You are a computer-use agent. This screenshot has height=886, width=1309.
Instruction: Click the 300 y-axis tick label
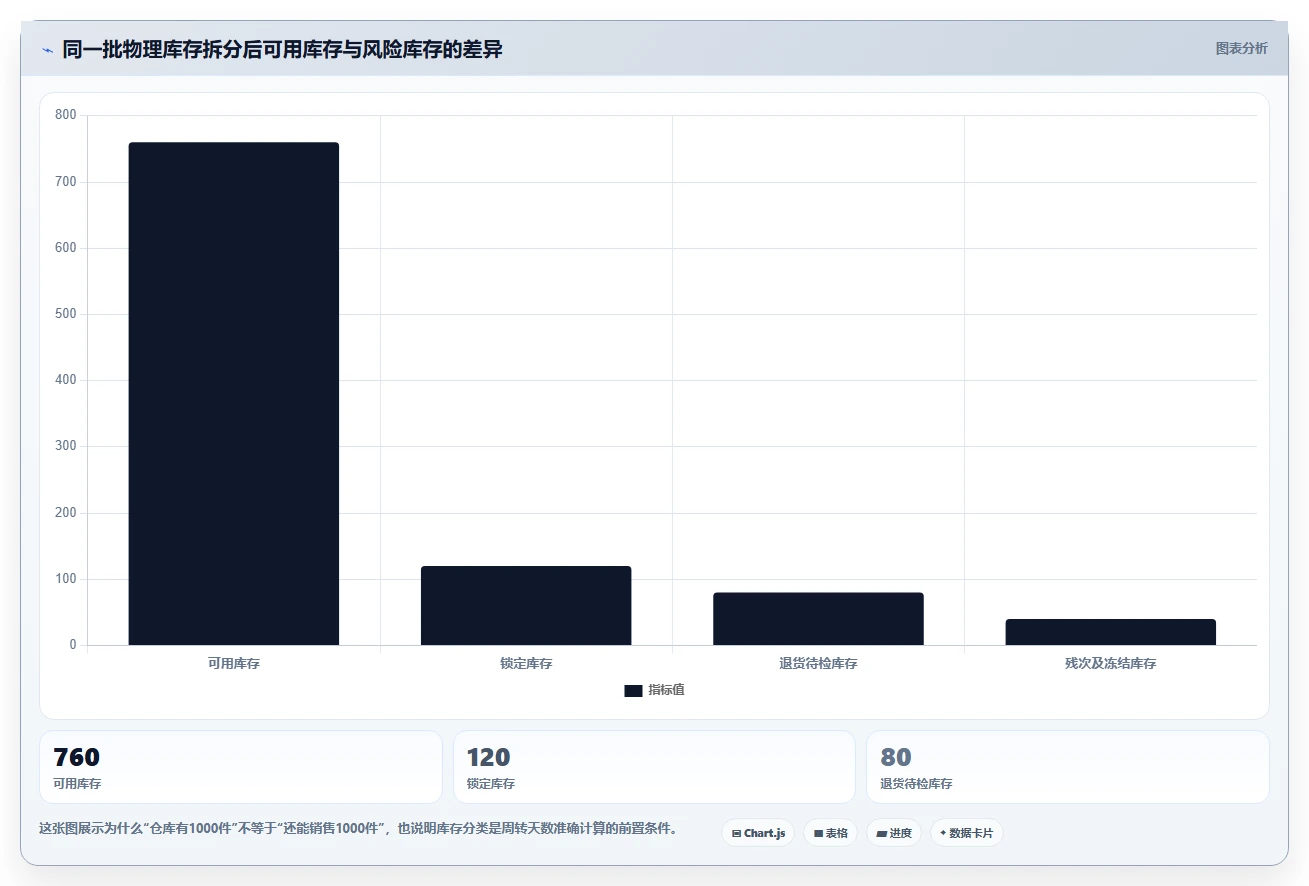coord(66,446)
